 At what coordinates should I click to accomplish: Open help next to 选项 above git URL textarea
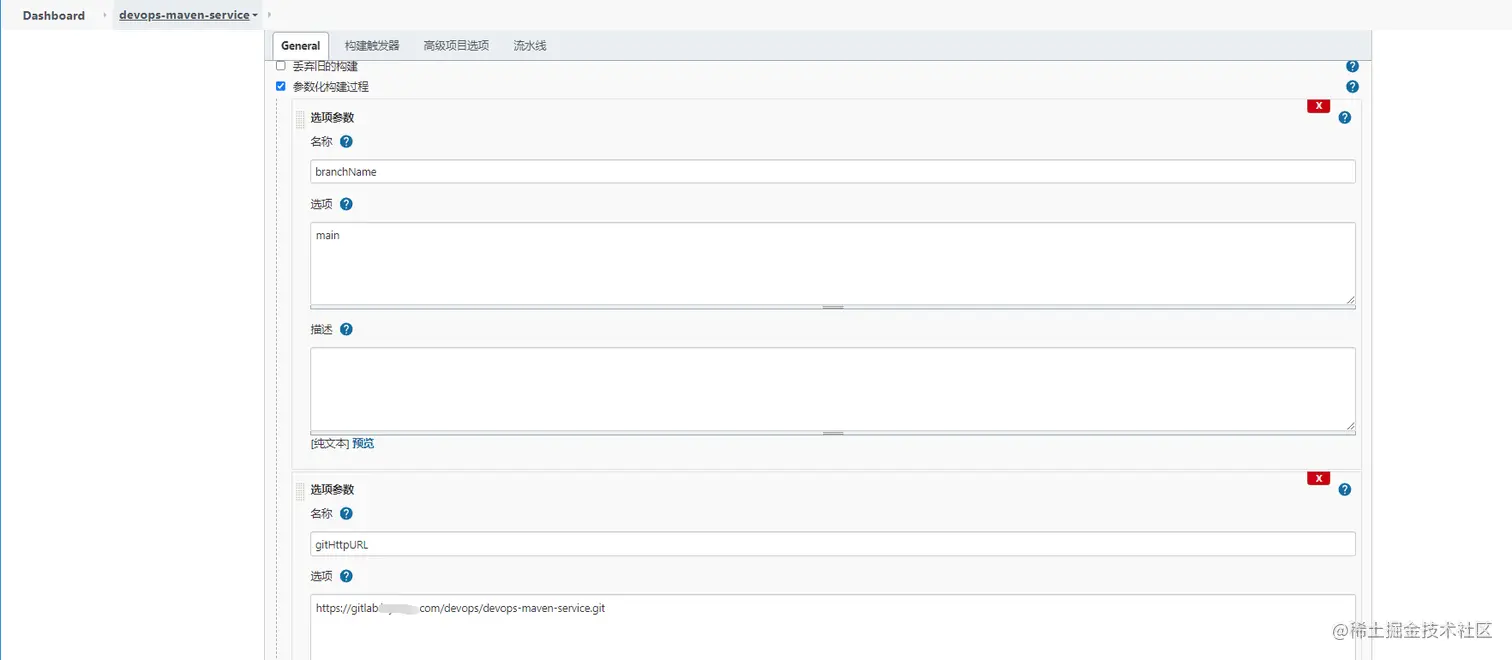(x=346, y=576)
